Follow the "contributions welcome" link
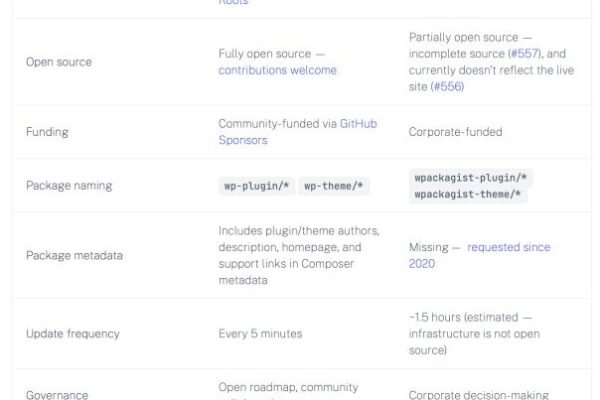 tap(277, 70)
